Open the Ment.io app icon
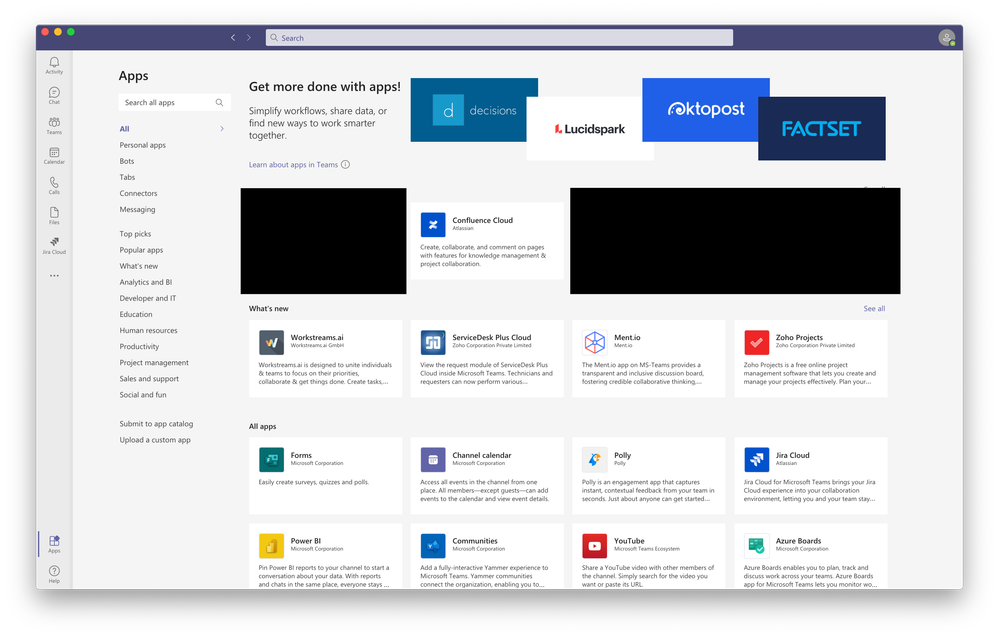 tap(594, 342)
